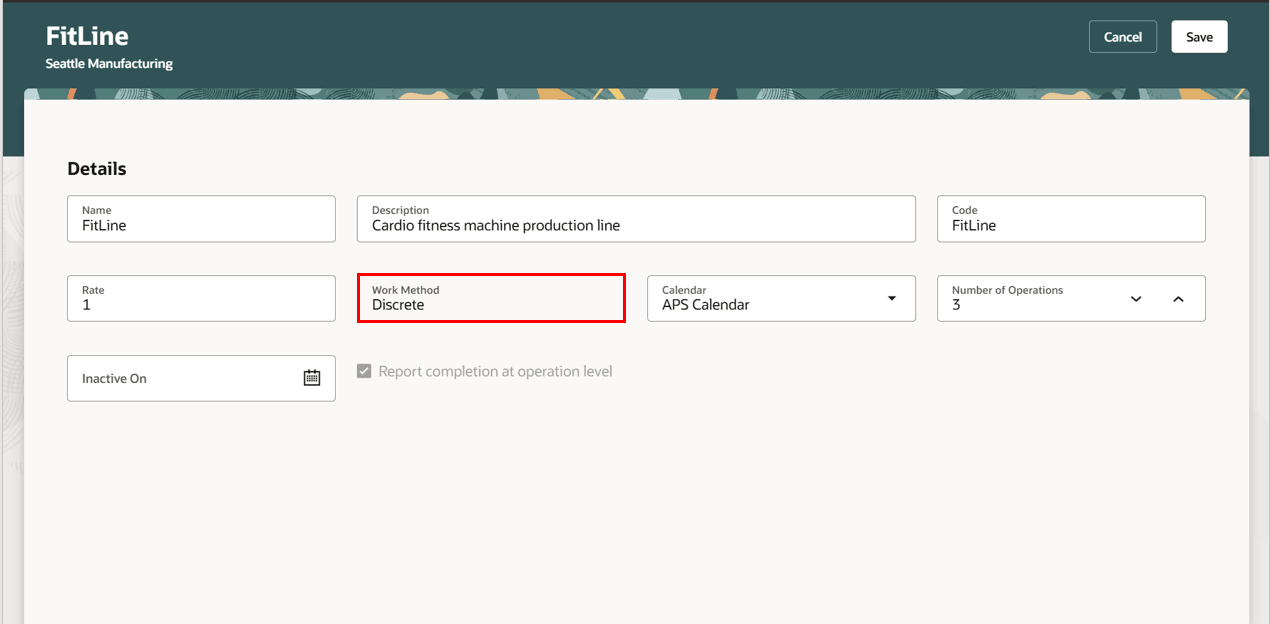Click the Inactive On date field
The height and width of the screenshot is (624, 1270).
pyautogui.click(x=201, y=378)
